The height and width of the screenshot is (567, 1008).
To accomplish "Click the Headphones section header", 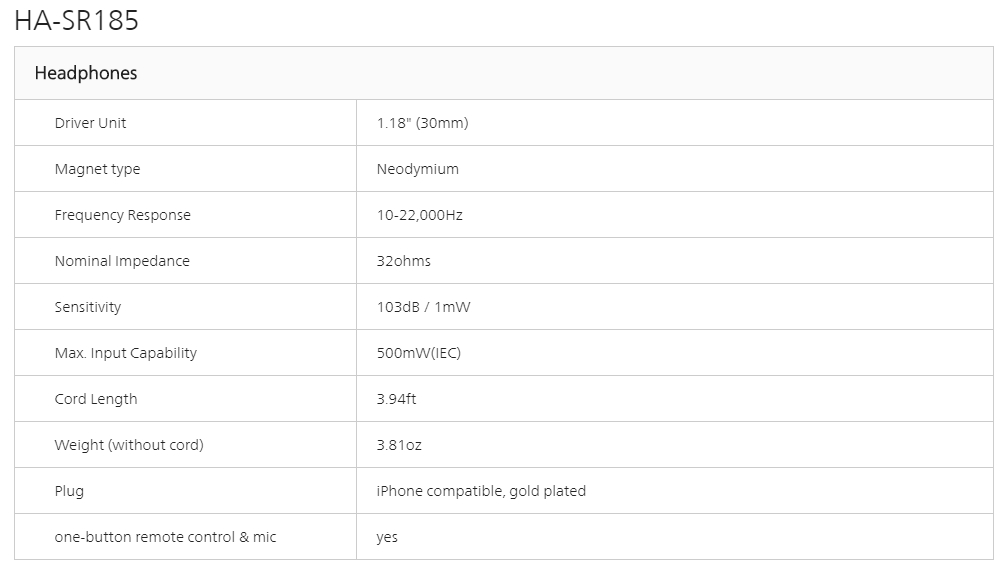I will tap(86, 73).
